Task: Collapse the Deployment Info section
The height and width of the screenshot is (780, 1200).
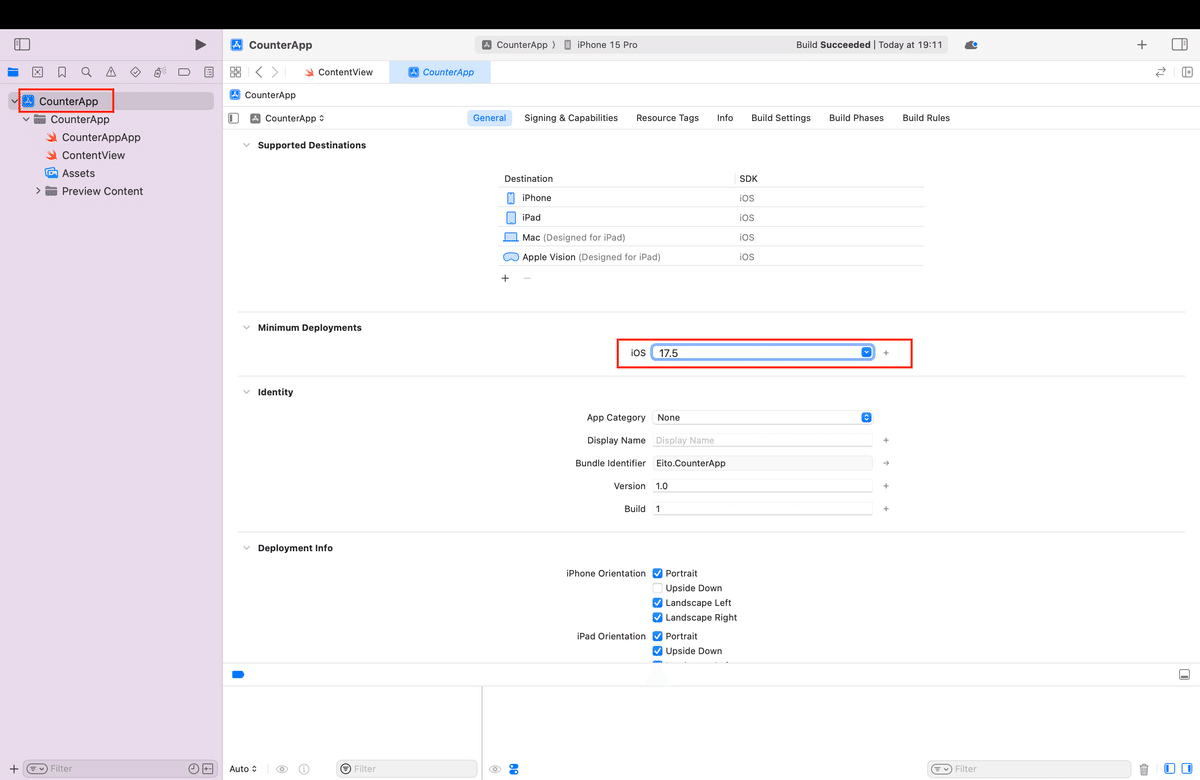Action: 246,548
